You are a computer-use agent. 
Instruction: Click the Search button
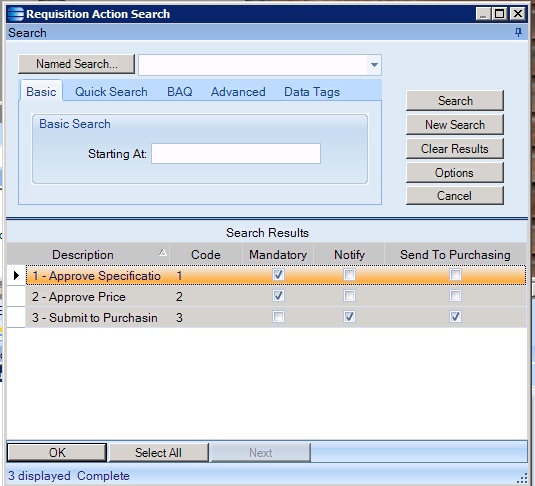(x=455, y=101)
